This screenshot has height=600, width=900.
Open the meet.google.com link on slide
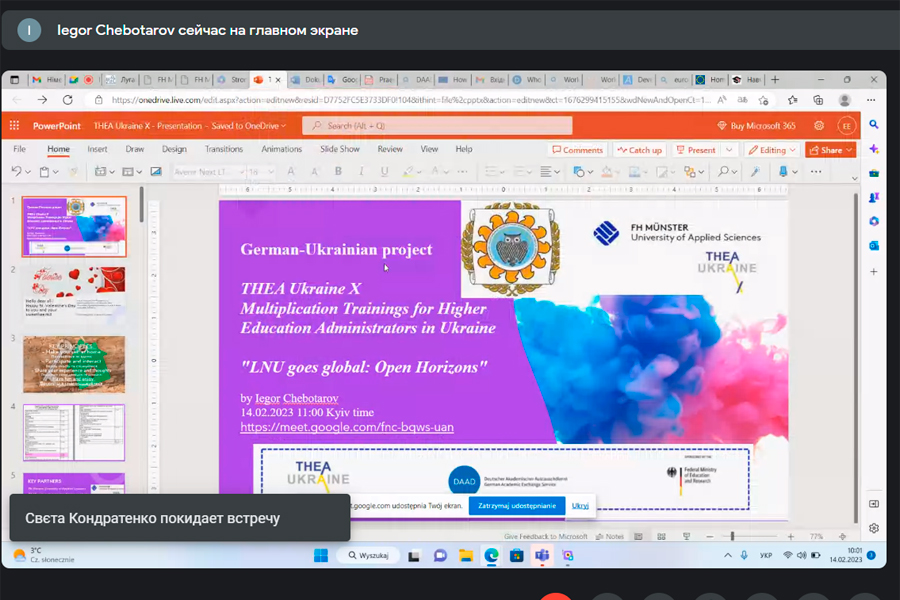(x=347, y=427)
